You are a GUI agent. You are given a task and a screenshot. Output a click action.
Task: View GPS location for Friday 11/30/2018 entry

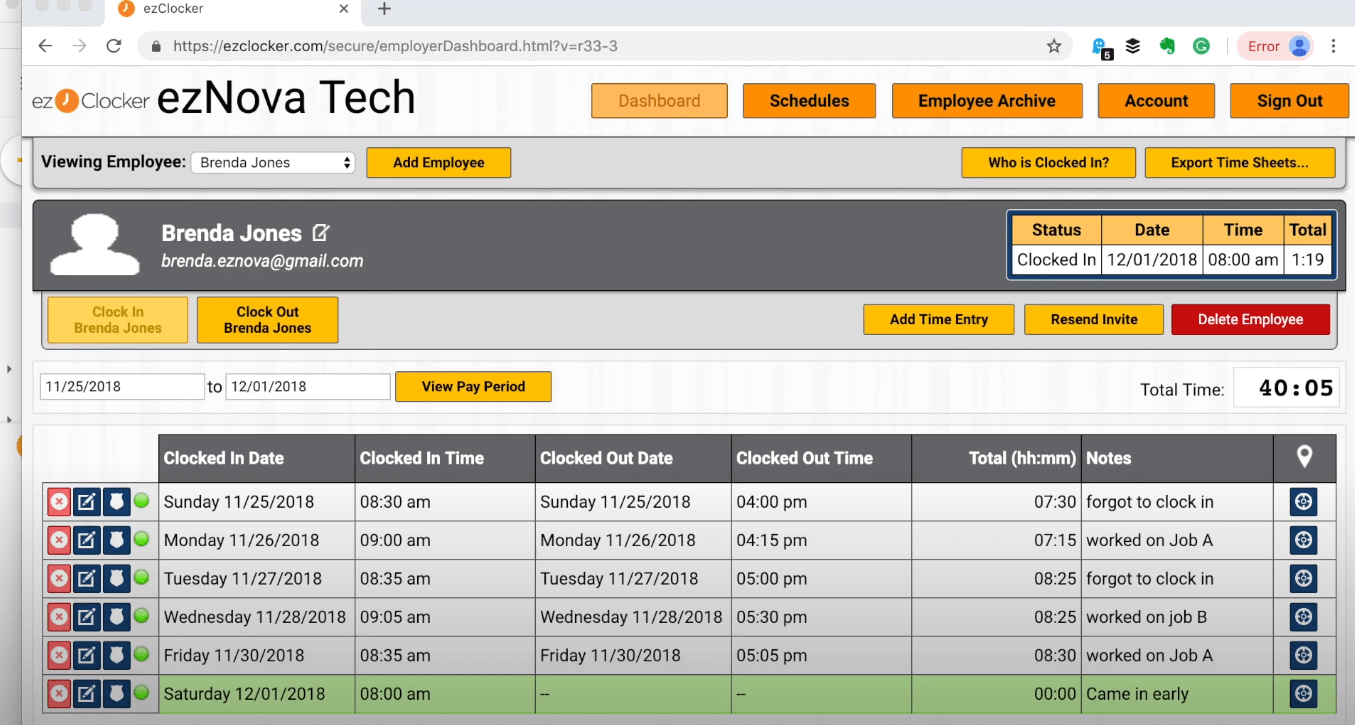(x=1303, y=655)
